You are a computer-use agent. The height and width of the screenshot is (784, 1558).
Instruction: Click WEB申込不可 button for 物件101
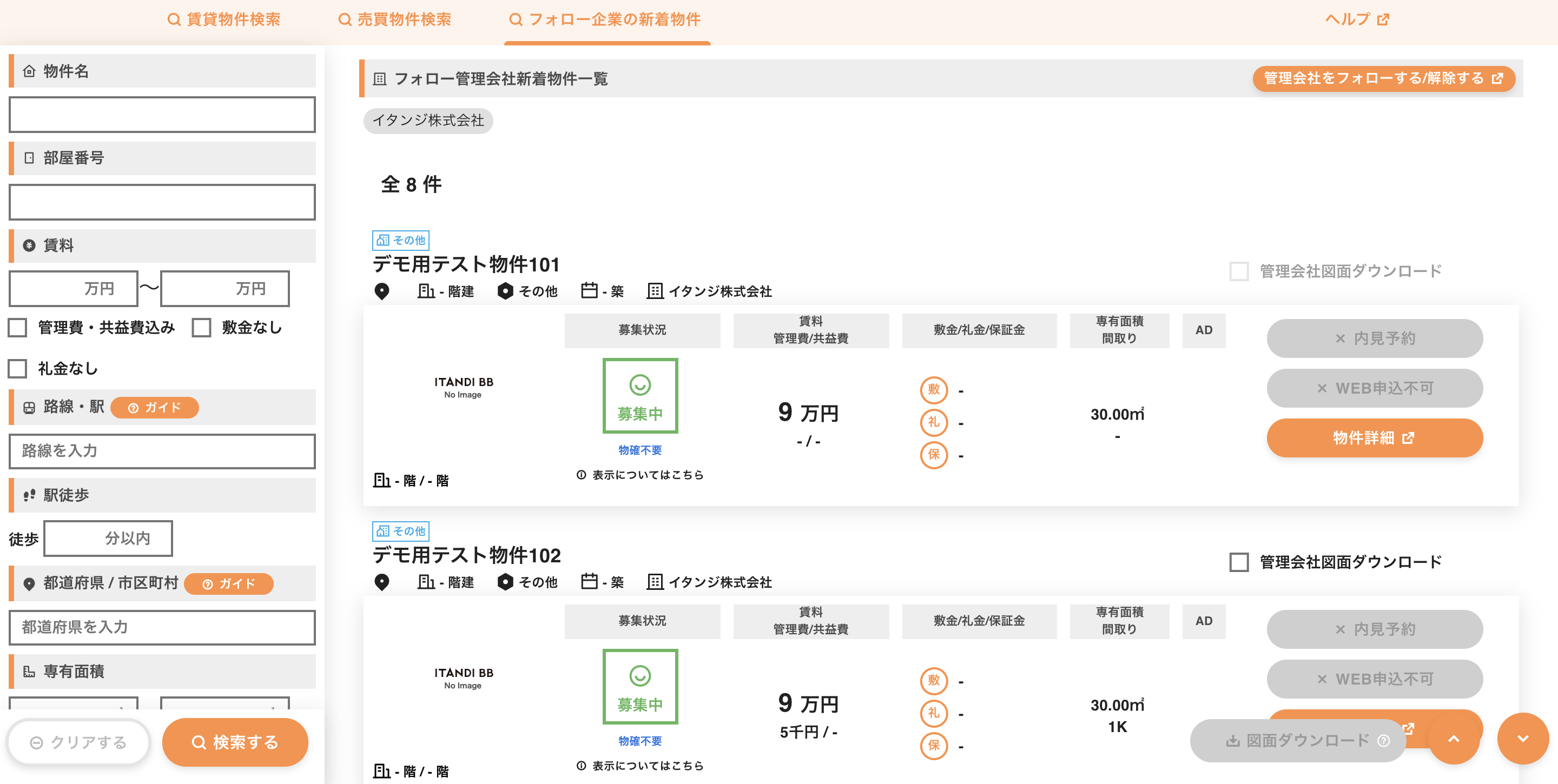pyautogui.click(x=1375, y=388)
